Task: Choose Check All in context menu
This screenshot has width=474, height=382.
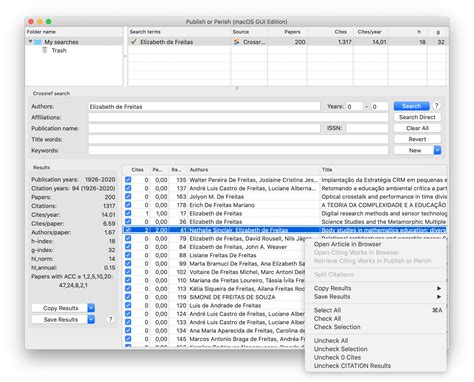Action: [327, 318]
